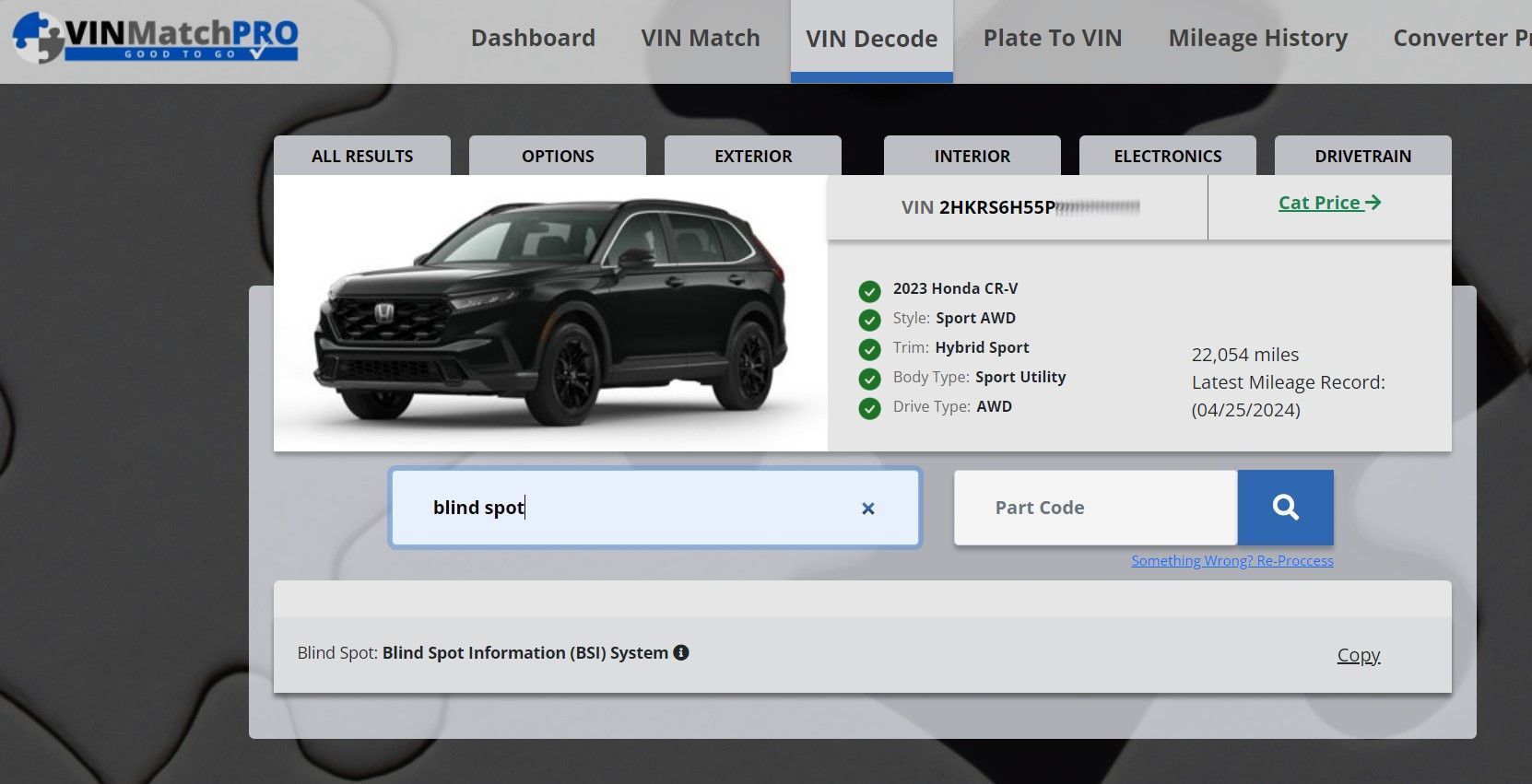Select the 22,054 miles text
Image resolution: width=1532 pixels, height=784 pixels.
coord(1245,355)
